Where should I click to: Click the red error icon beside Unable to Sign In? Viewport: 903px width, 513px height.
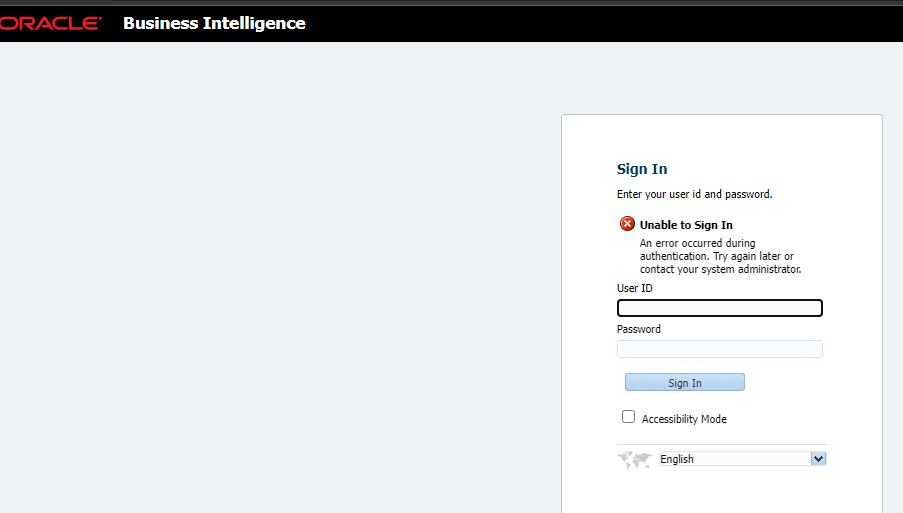click(627, 224)
